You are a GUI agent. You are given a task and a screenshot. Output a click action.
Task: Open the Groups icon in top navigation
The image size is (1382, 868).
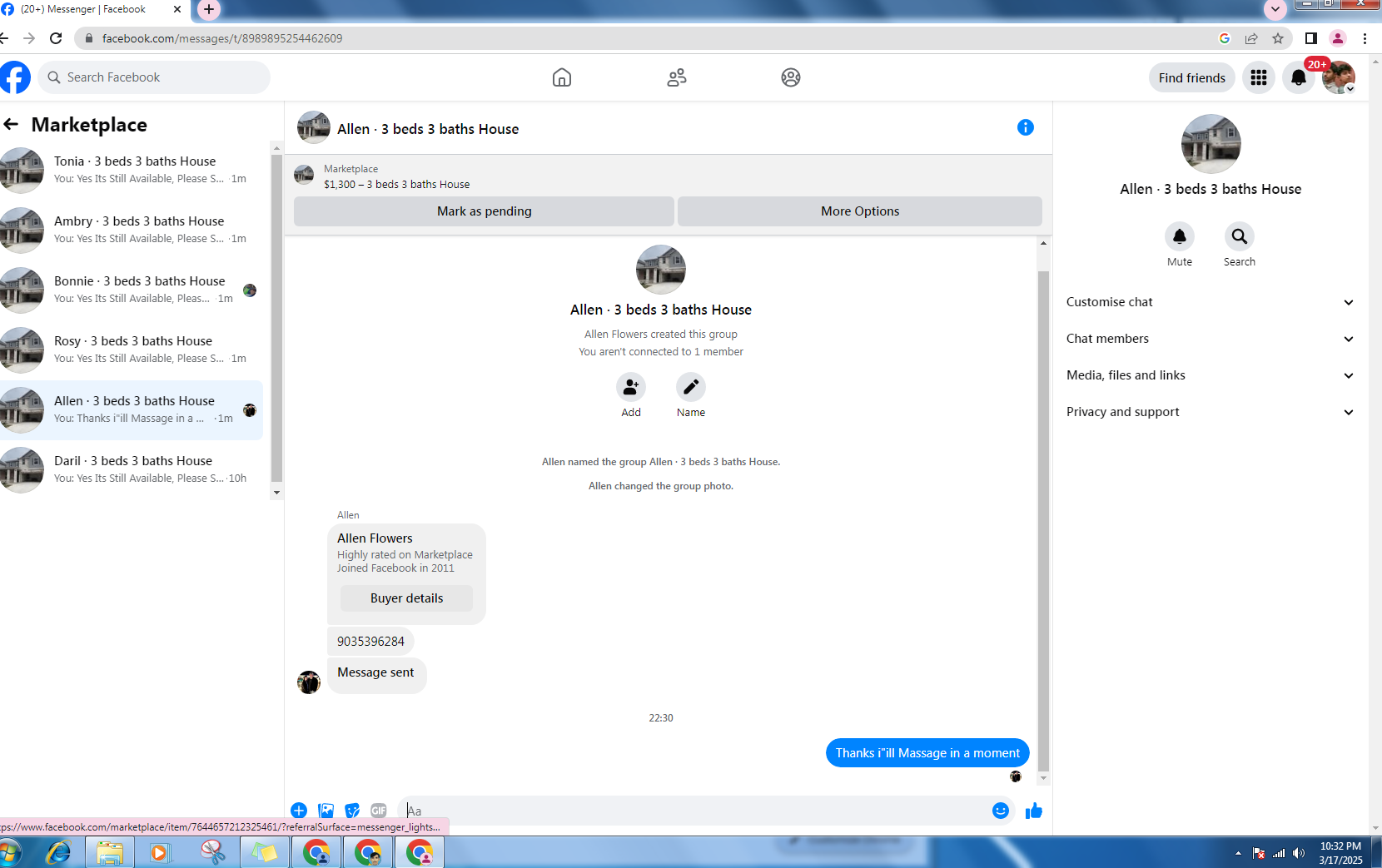click(x=791, y=77)
